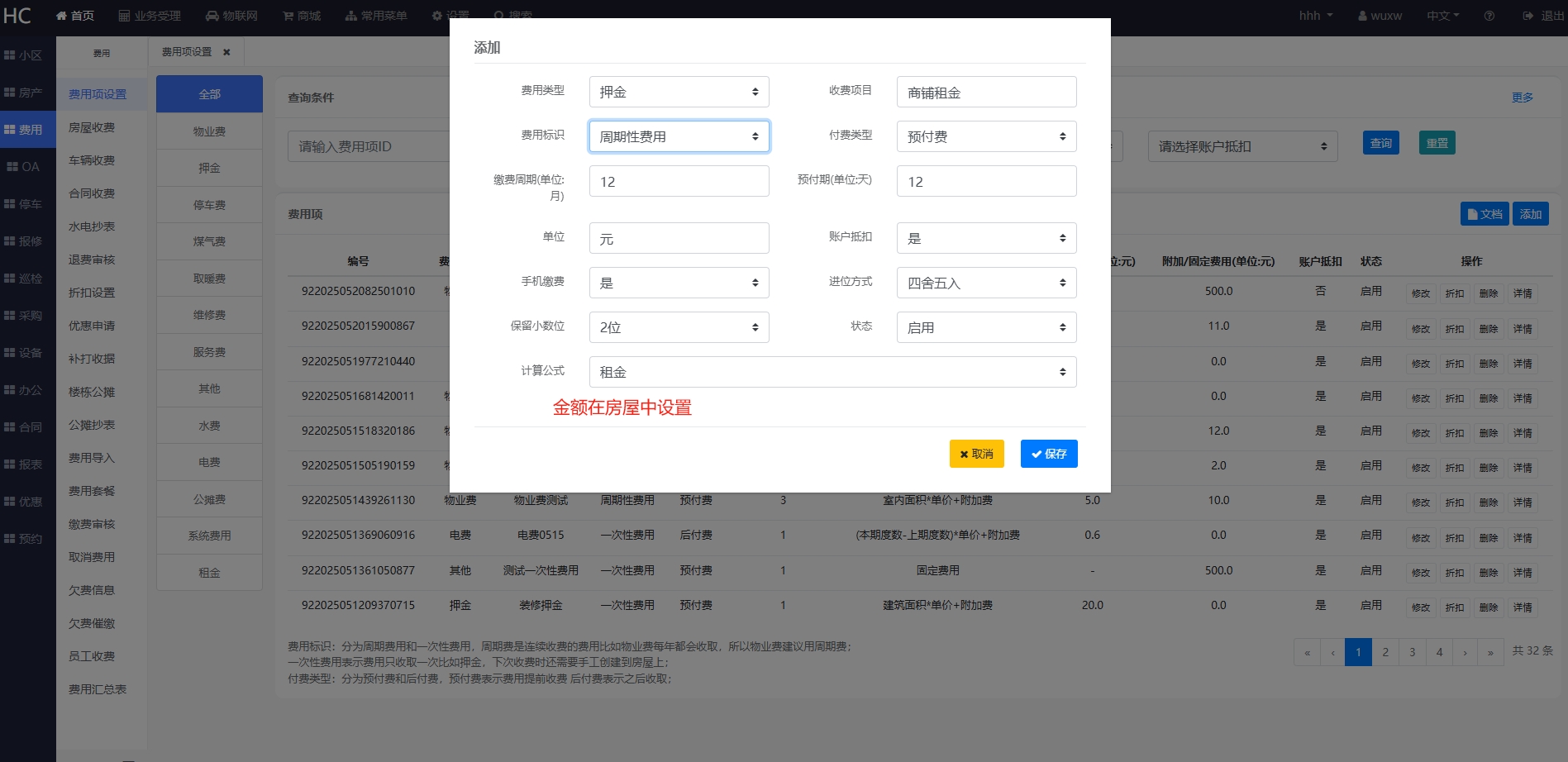
Task: Click the 取消 cancel button
Action: [x=976, y=454]
